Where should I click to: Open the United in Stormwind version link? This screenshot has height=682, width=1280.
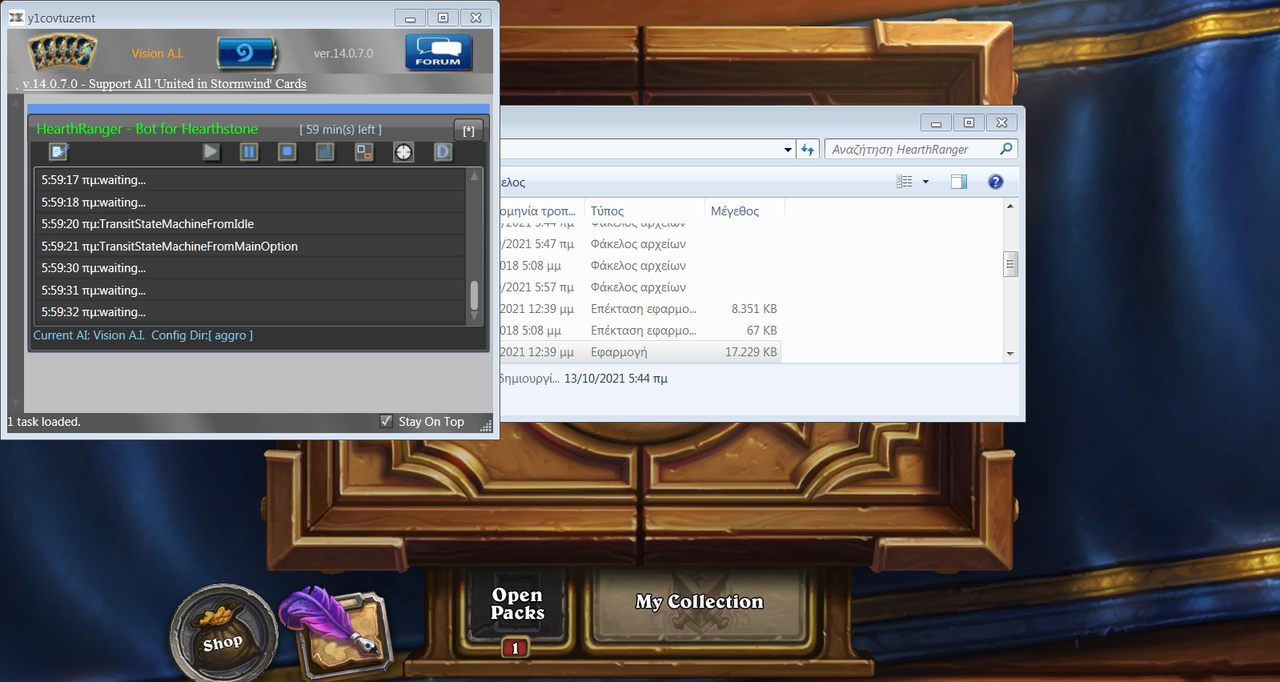coord(164,84)
